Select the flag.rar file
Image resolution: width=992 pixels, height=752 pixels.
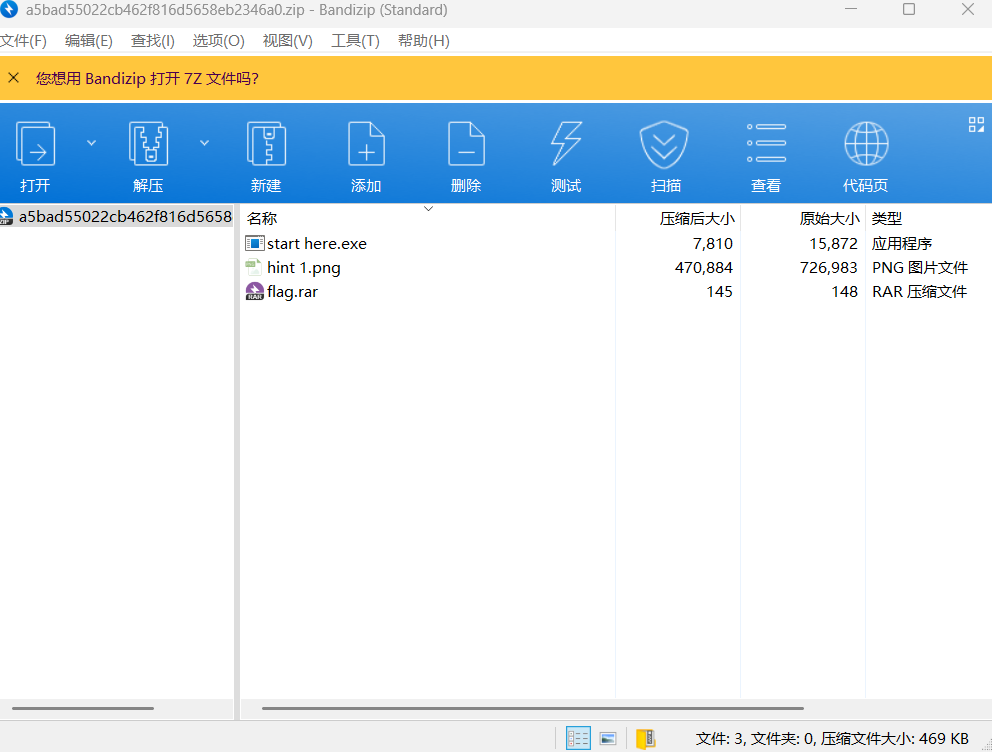(292, 292)
